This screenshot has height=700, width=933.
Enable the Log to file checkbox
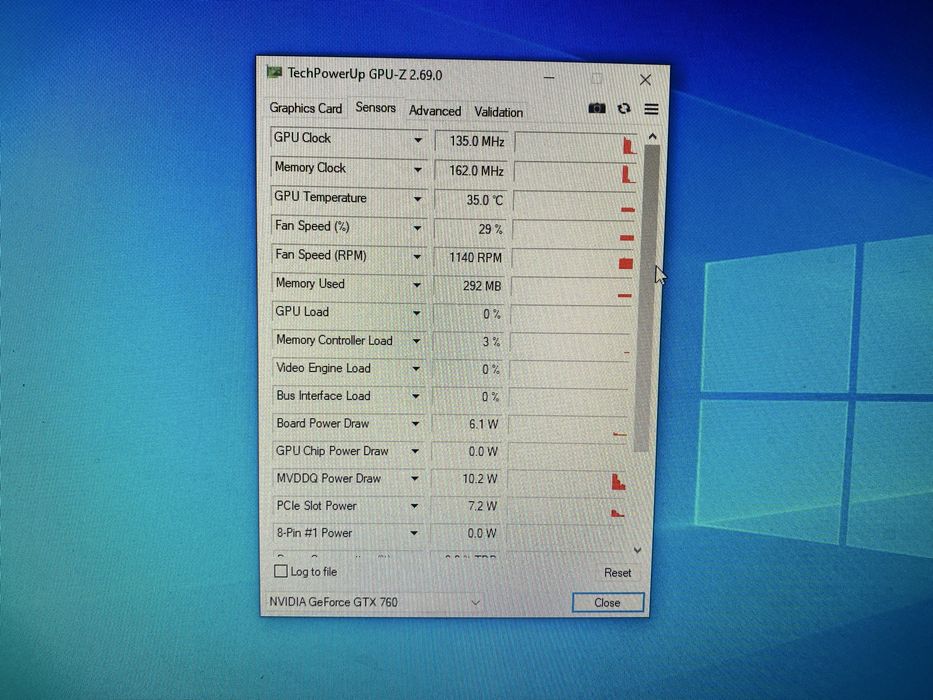click(x=280, y=571)
